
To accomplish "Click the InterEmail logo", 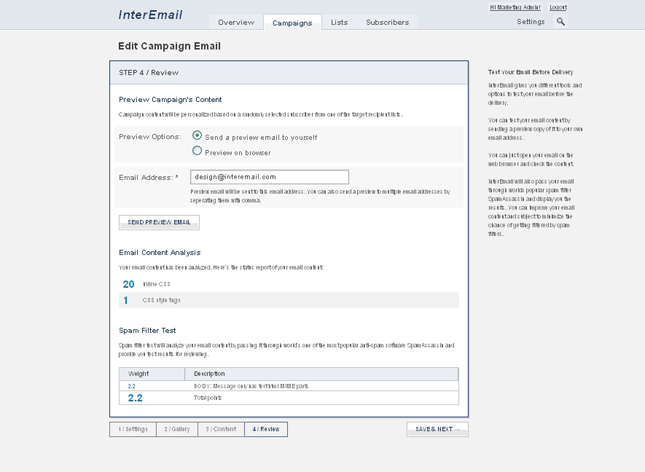I will click(x=151, y=14).
